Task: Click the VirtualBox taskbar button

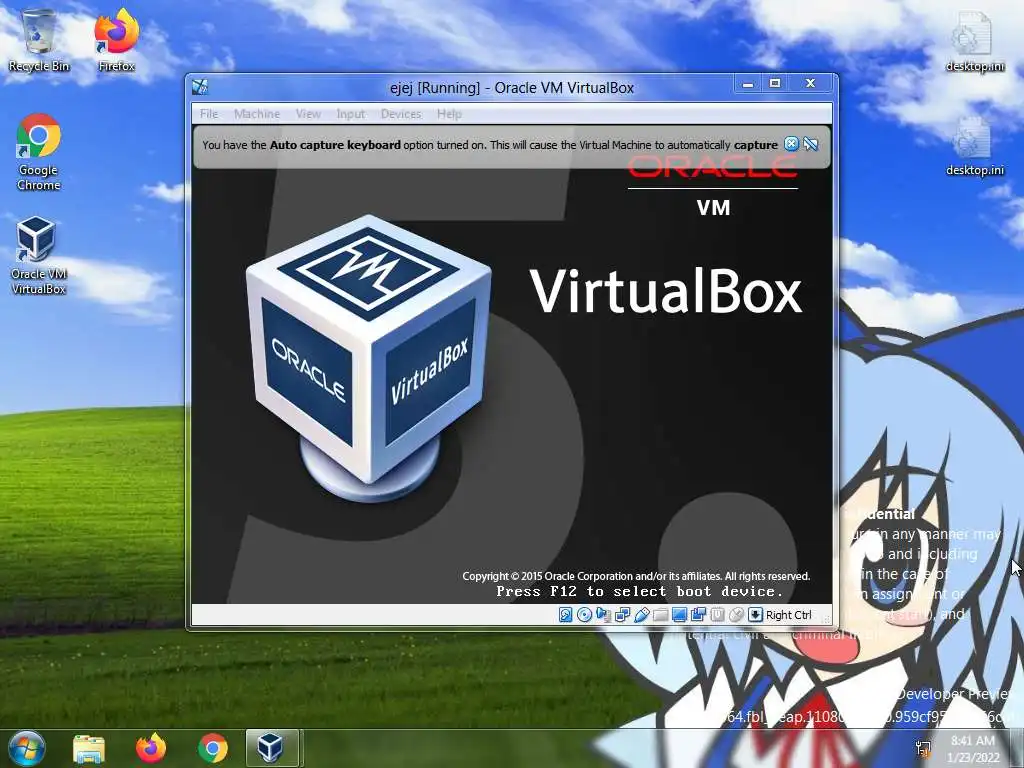Action: pos(275,748)
